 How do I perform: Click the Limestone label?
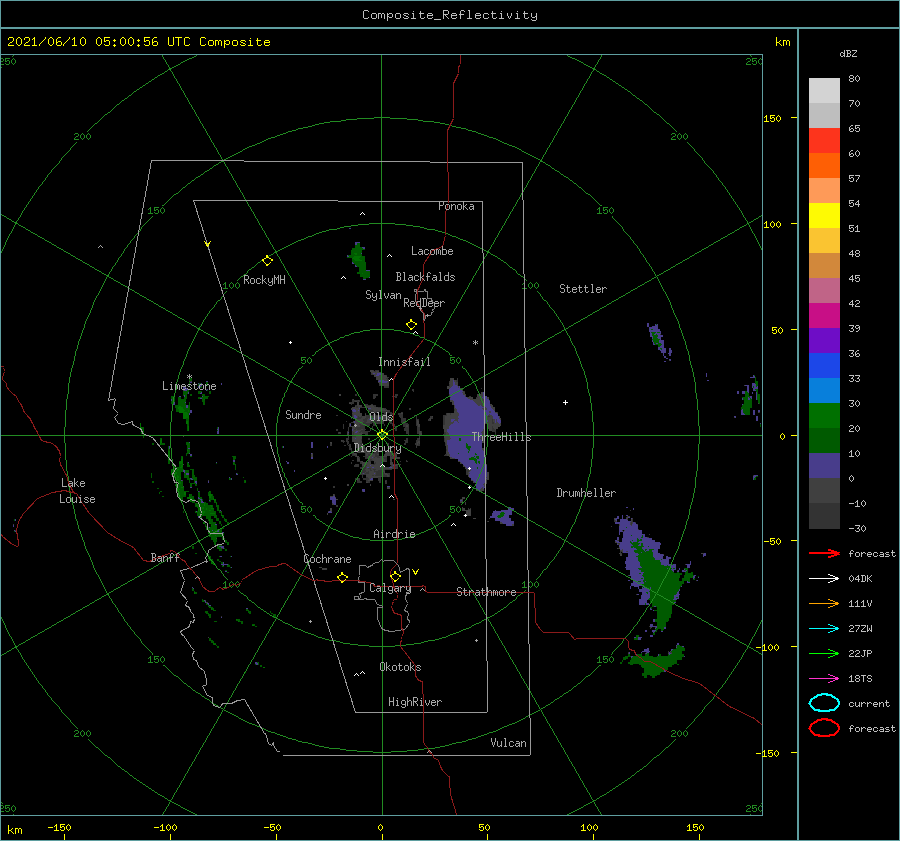189,386
